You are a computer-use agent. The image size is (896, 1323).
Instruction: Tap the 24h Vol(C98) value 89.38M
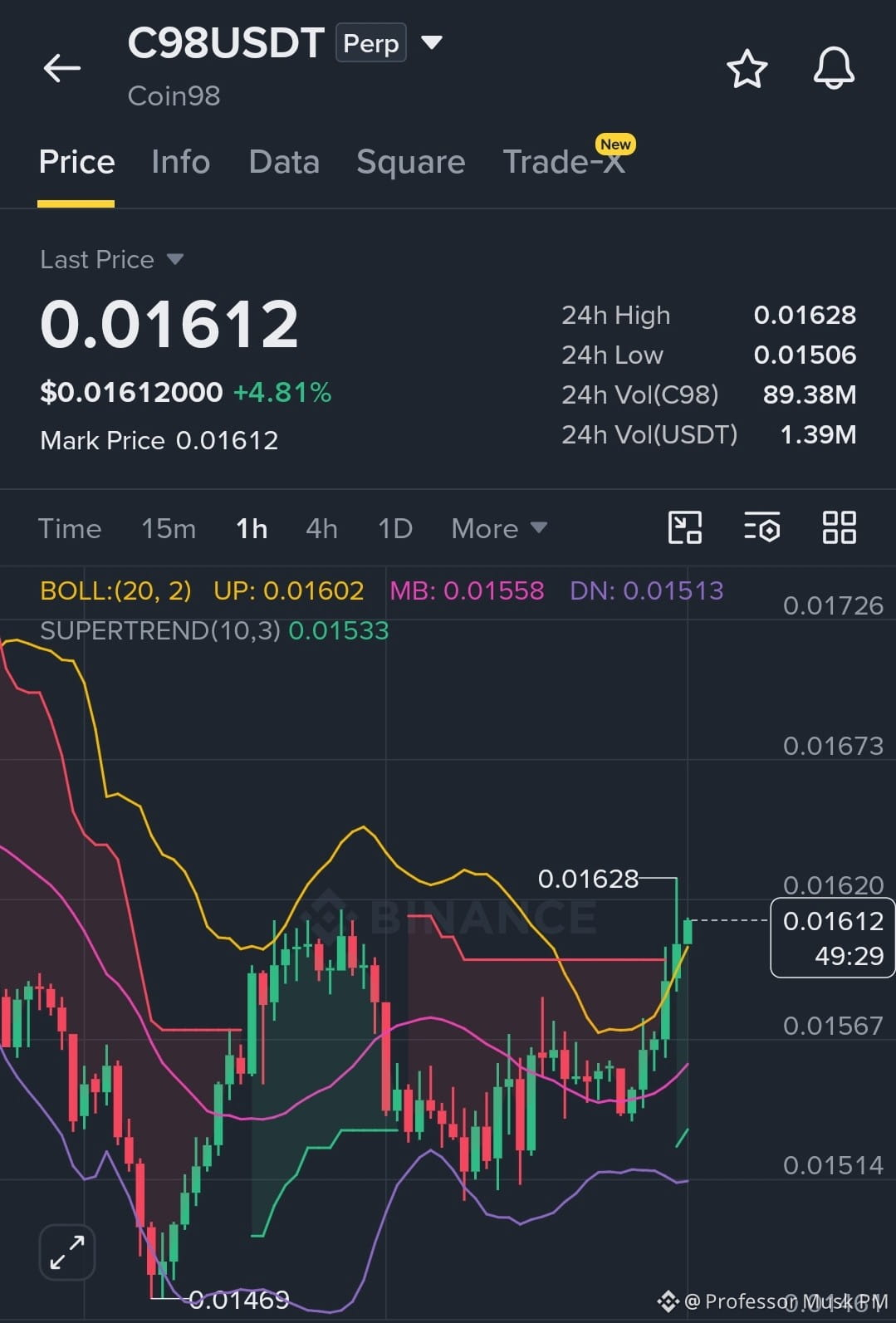(x=810, y=394)
